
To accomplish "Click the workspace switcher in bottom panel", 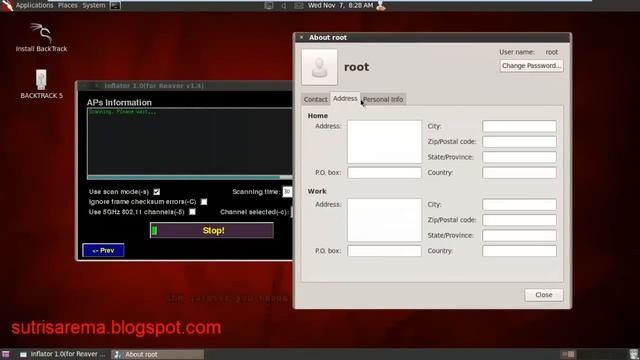I will (568, 354).
